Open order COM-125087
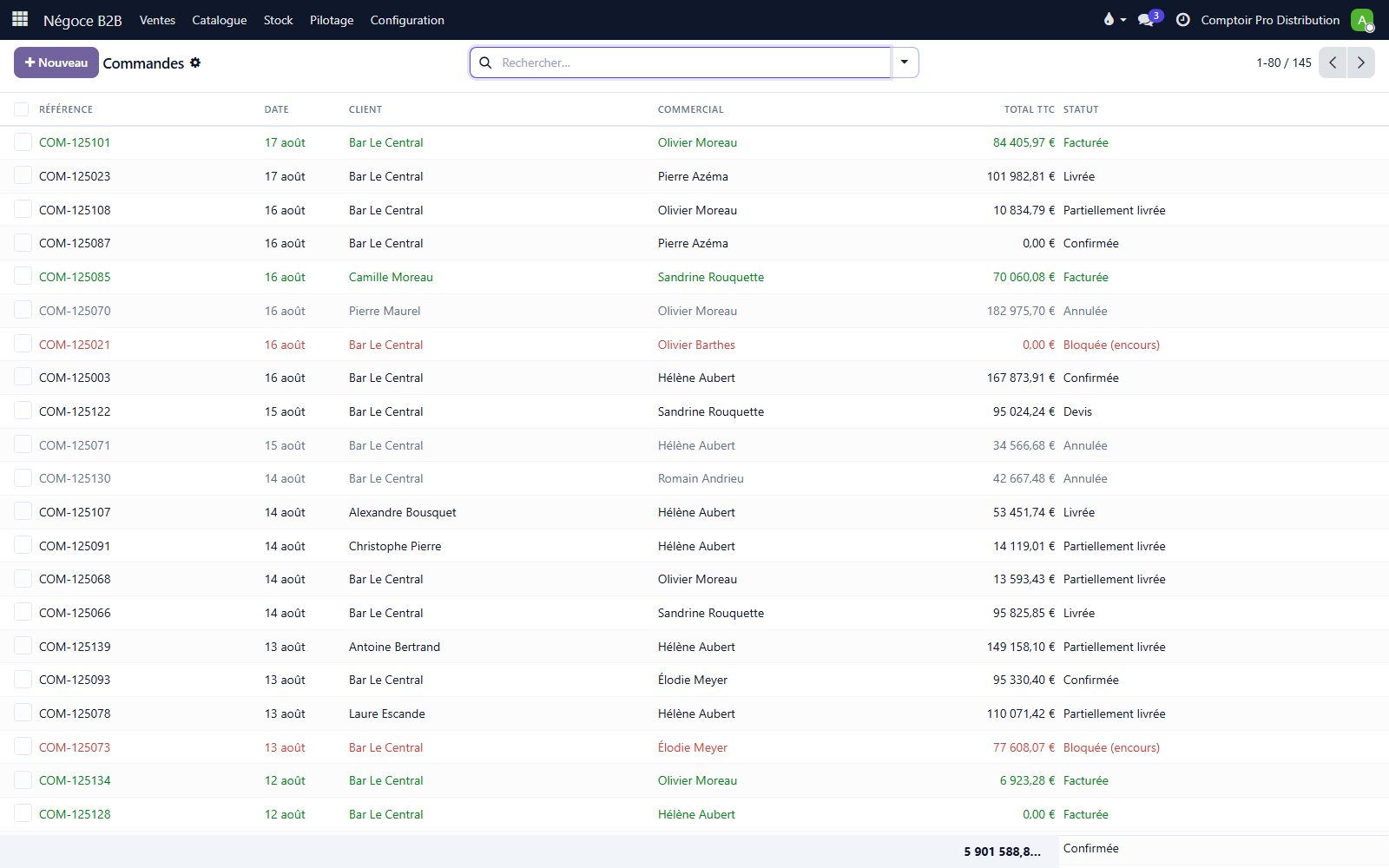Image resolution: width=1389 pixels, height=868 pixels. (x=75, y=243)
